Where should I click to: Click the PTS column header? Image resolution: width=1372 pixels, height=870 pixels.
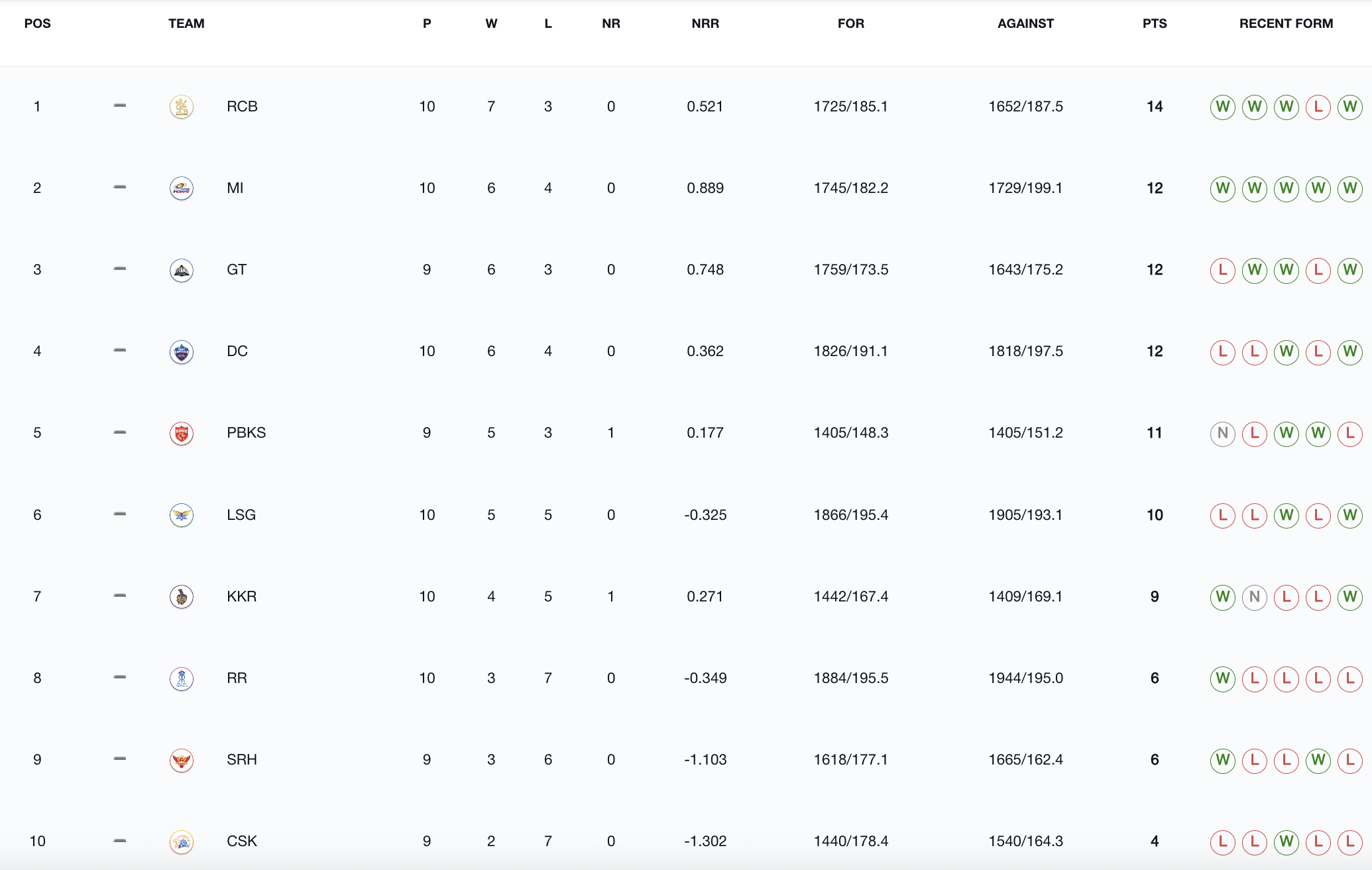1154,23
